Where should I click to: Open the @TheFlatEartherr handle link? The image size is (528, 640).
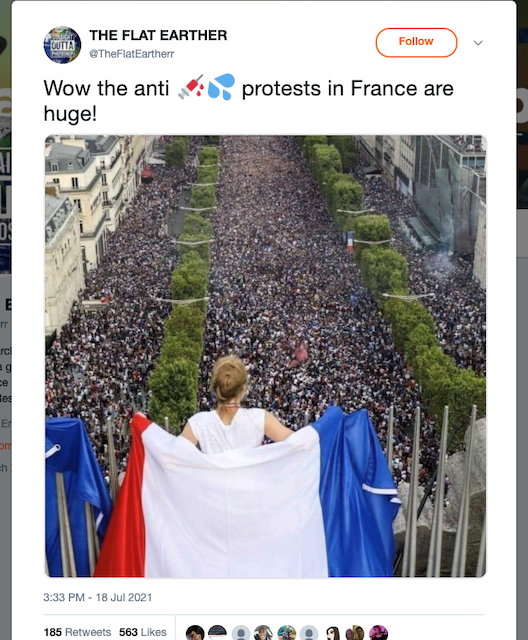pos(132,54)
